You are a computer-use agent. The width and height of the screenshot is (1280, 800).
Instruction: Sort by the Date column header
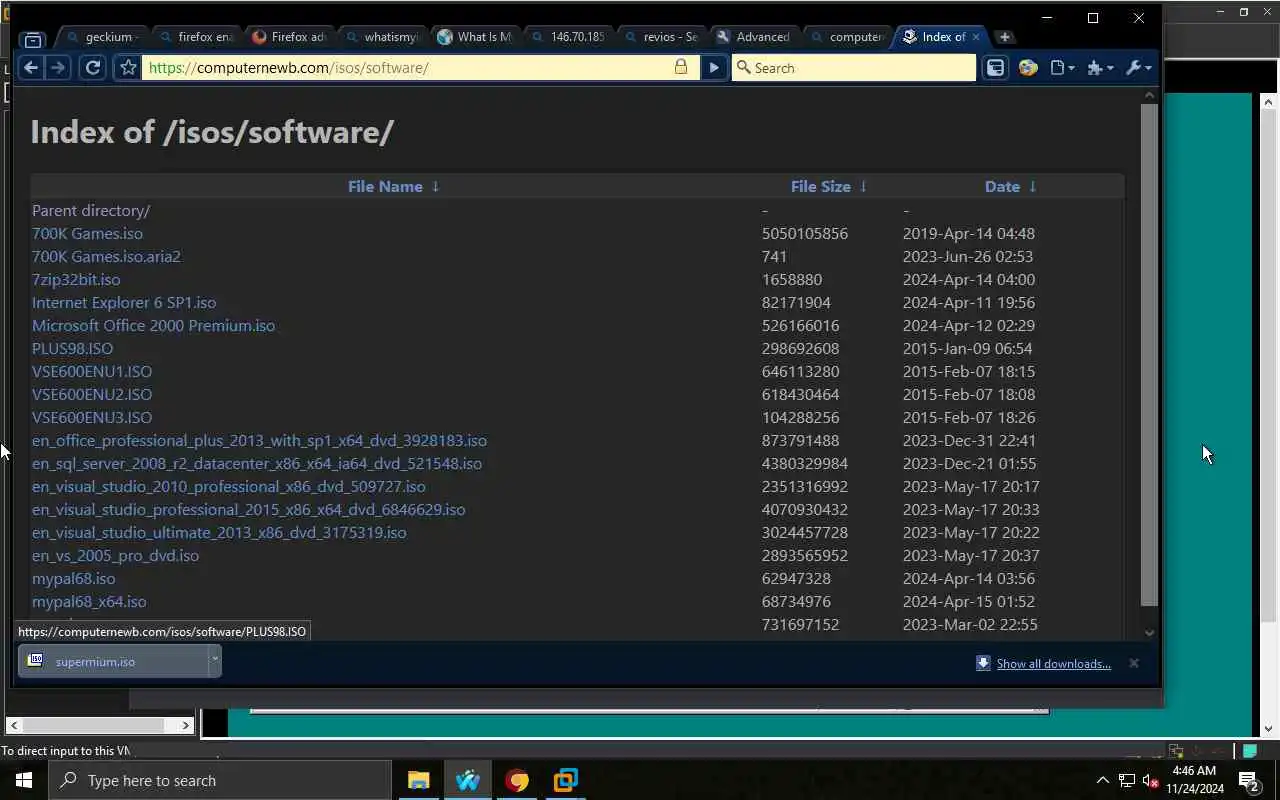[x=1002, y=186]
